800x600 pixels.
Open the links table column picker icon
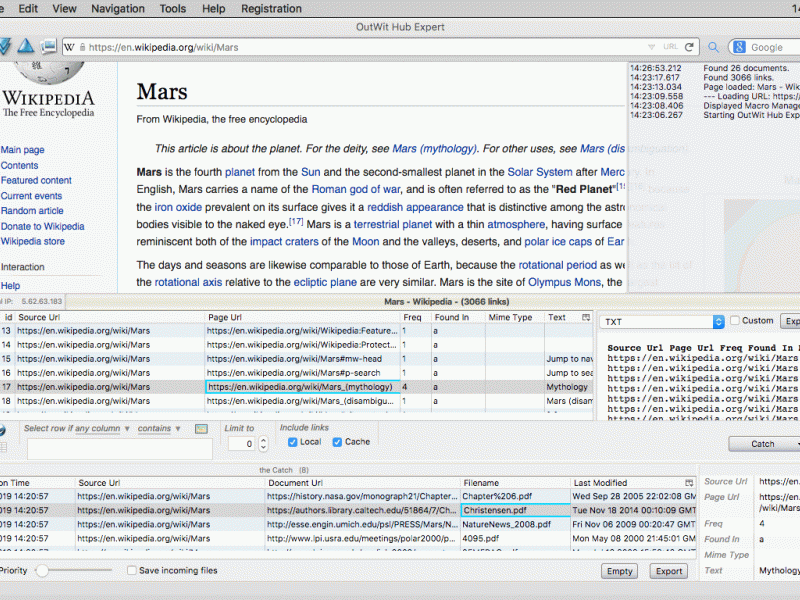click(586, 317)
